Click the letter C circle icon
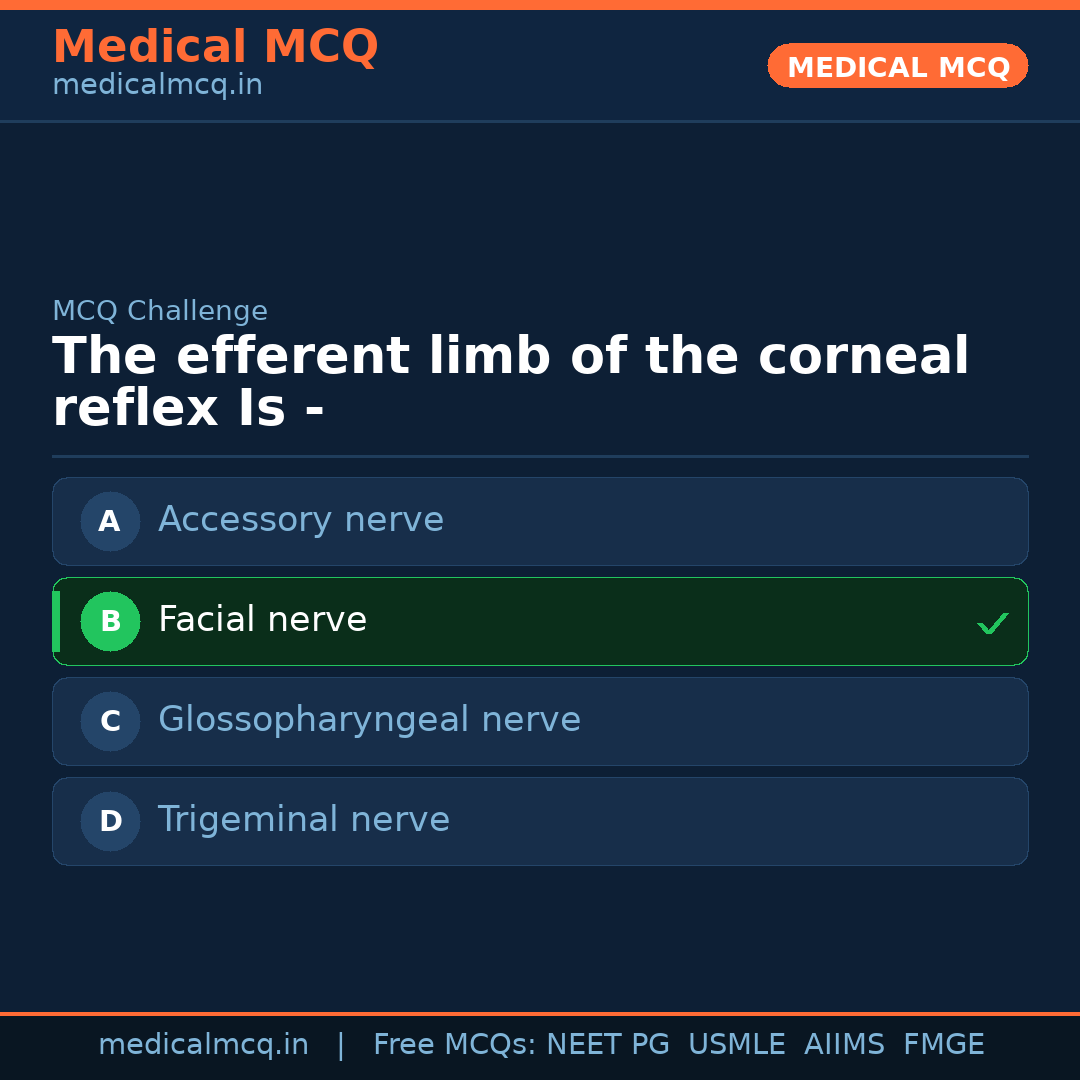The width and height of the screenshot is (1080, 1080). [110, 721]
